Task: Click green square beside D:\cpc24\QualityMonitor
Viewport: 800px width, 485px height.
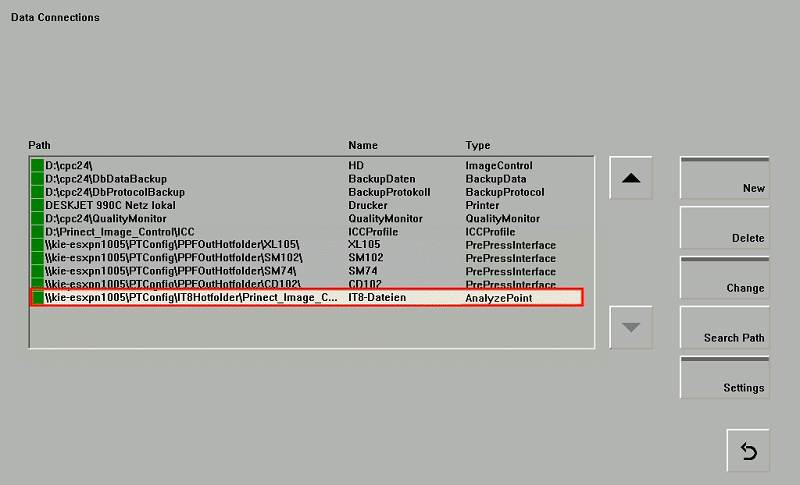Action: point(37,218)
